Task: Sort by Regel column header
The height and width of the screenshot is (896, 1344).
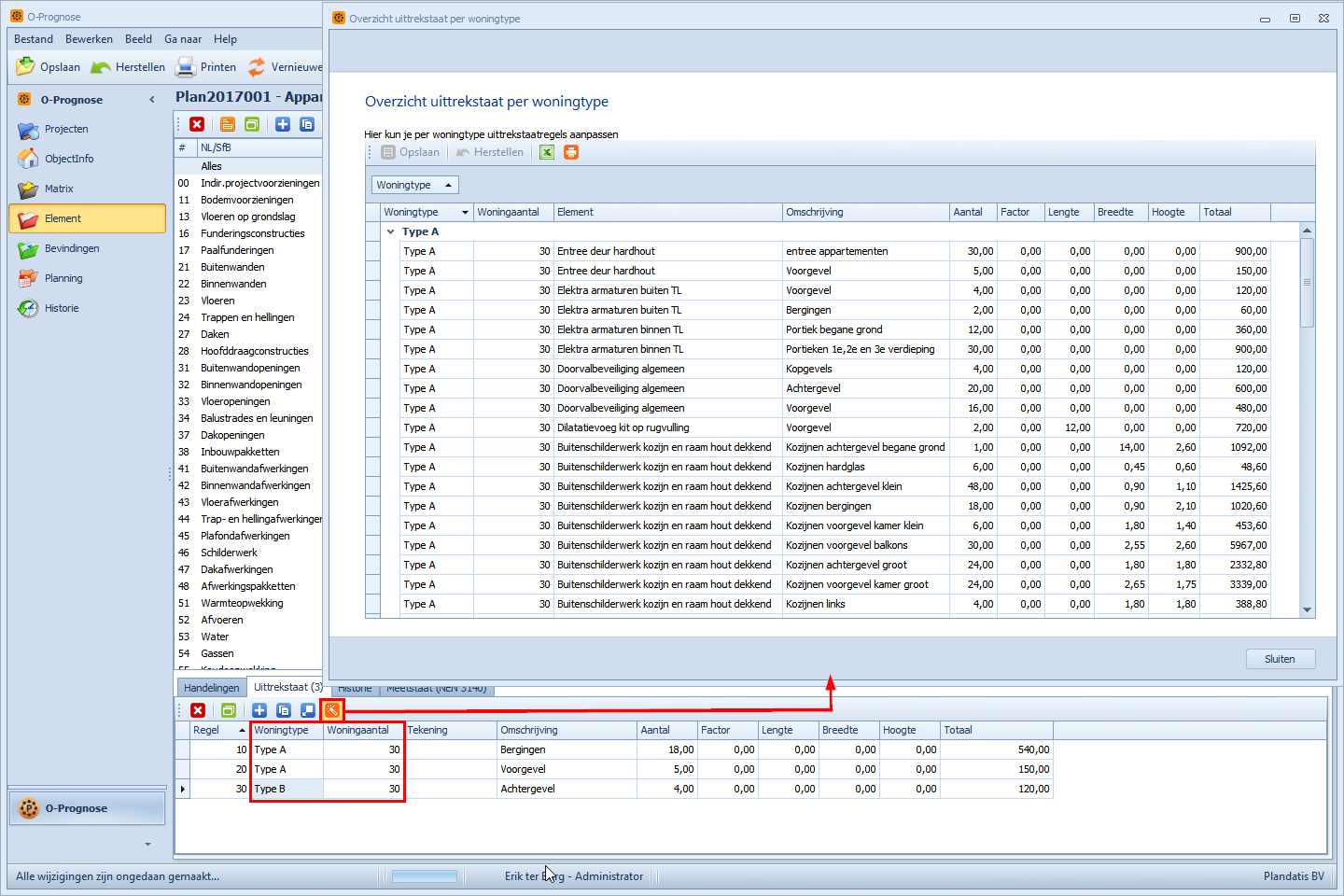Action: [x=219, y=730]
